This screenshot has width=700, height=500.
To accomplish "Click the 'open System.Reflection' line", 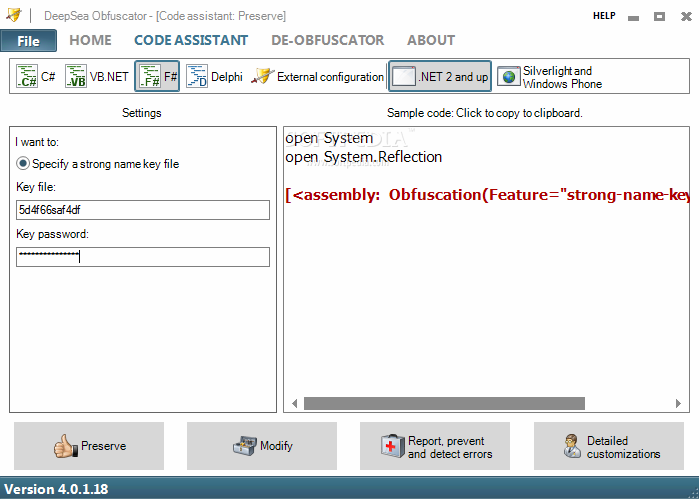I will (x=363, y=157).
